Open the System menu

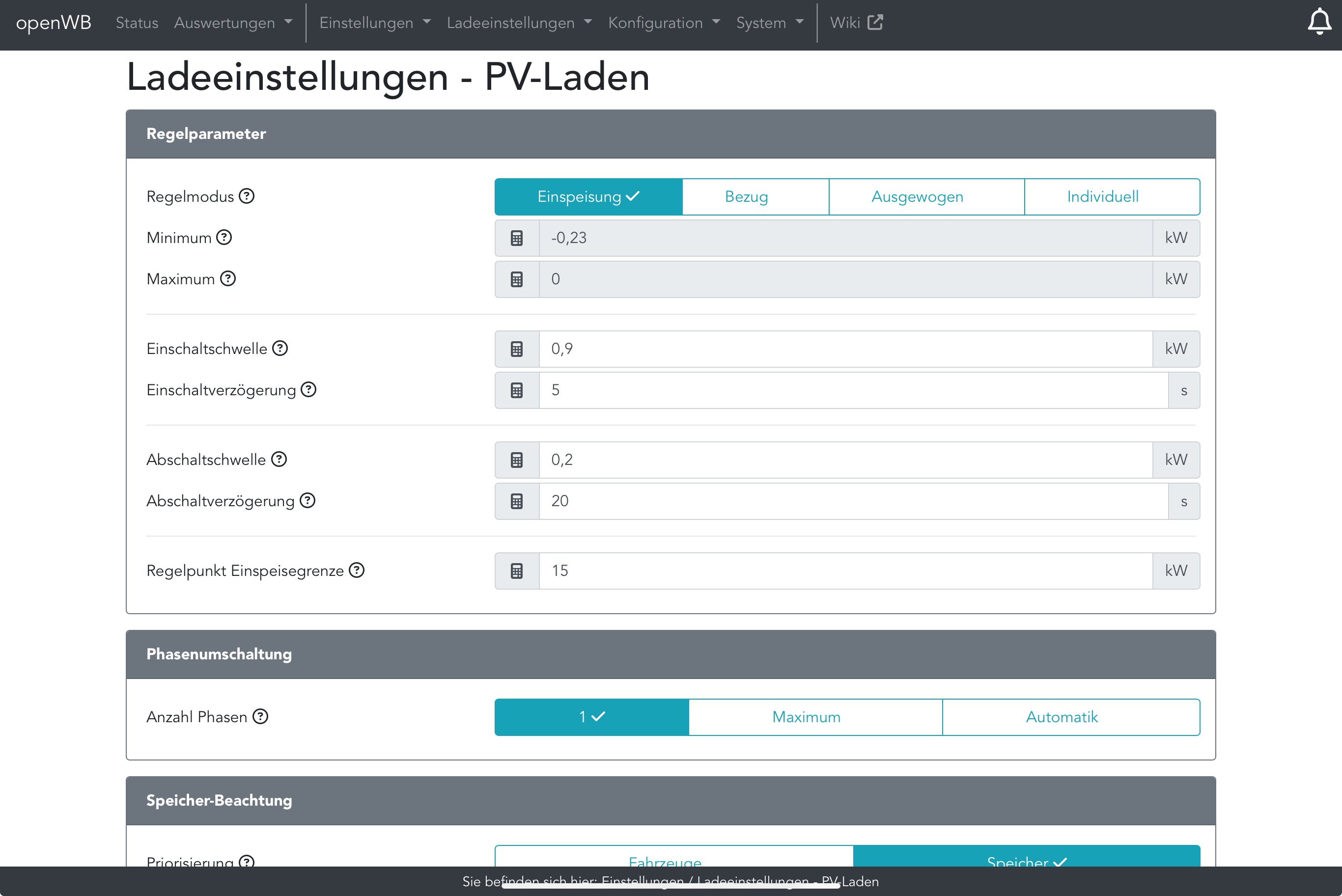[769, 23]
